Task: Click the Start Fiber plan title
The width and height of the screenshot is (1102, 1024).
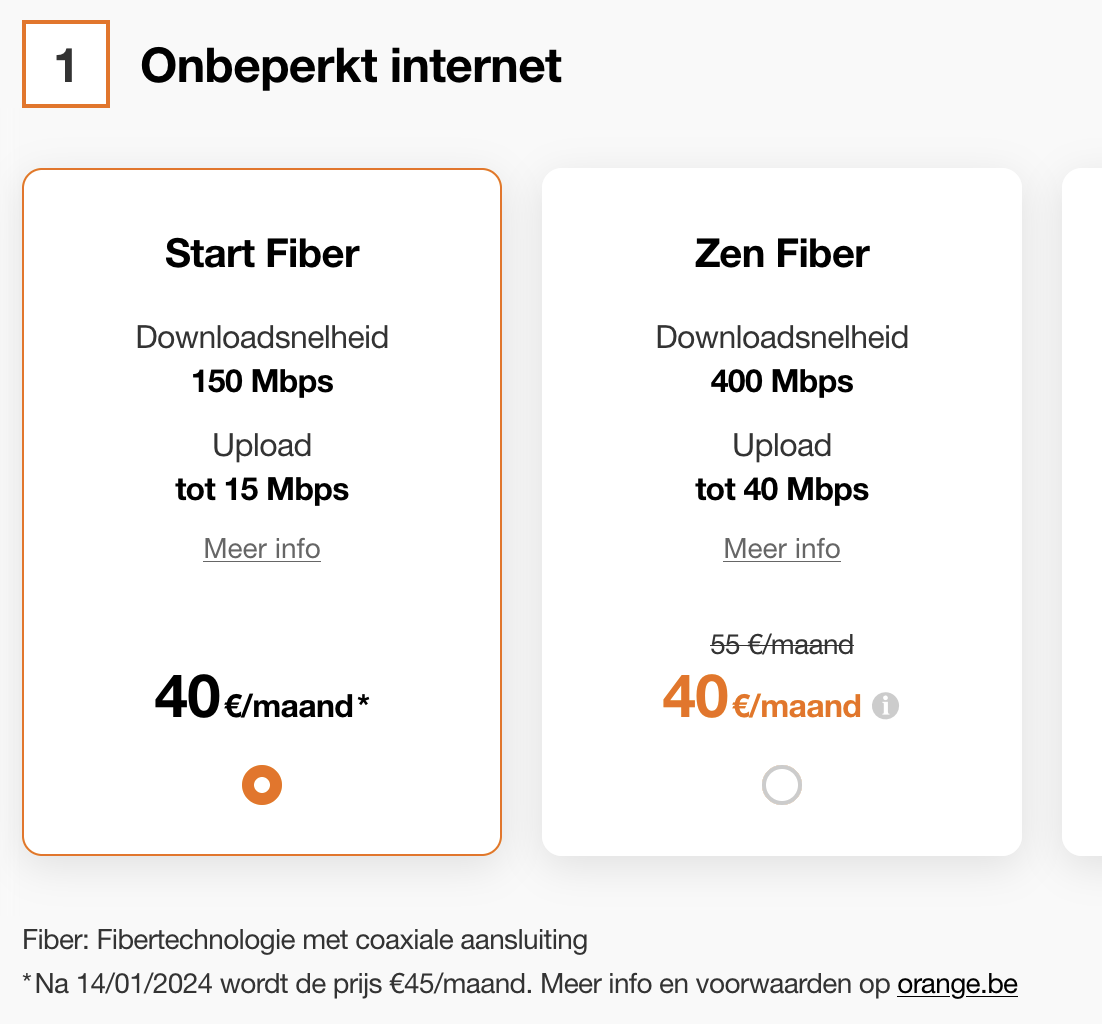Action: pos(262,254)
